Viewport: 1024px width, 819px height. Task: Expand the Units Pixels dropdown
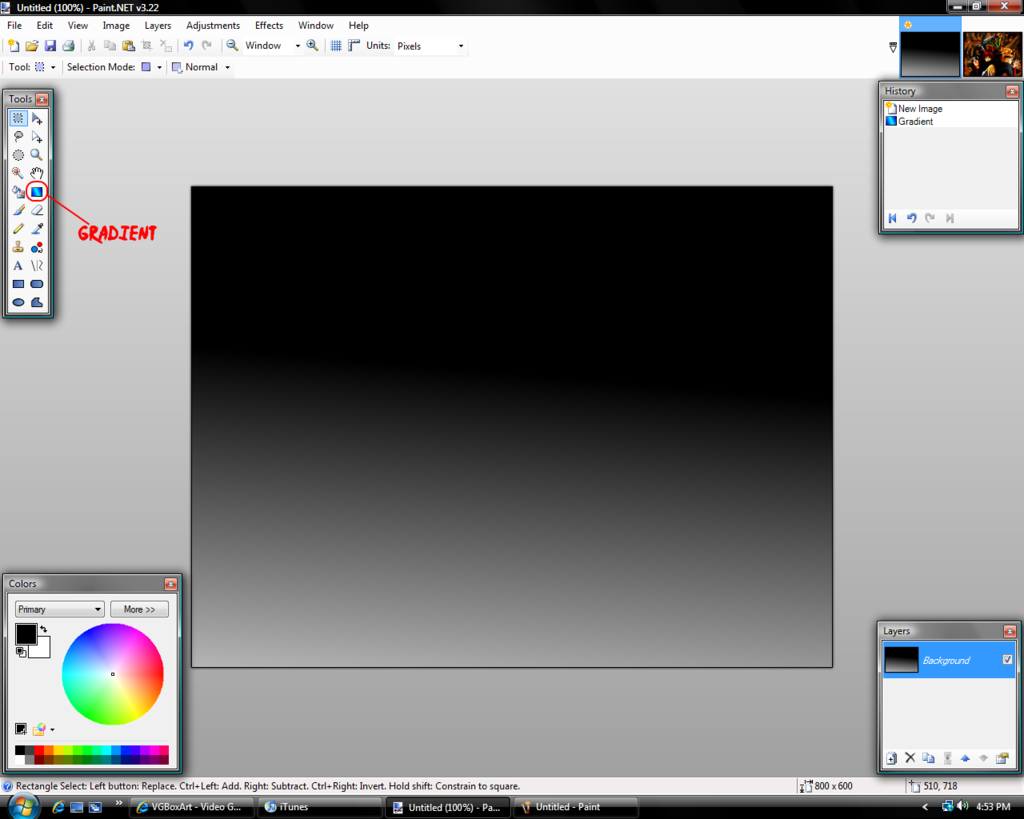pyautogui.click(x=430, y=46)
